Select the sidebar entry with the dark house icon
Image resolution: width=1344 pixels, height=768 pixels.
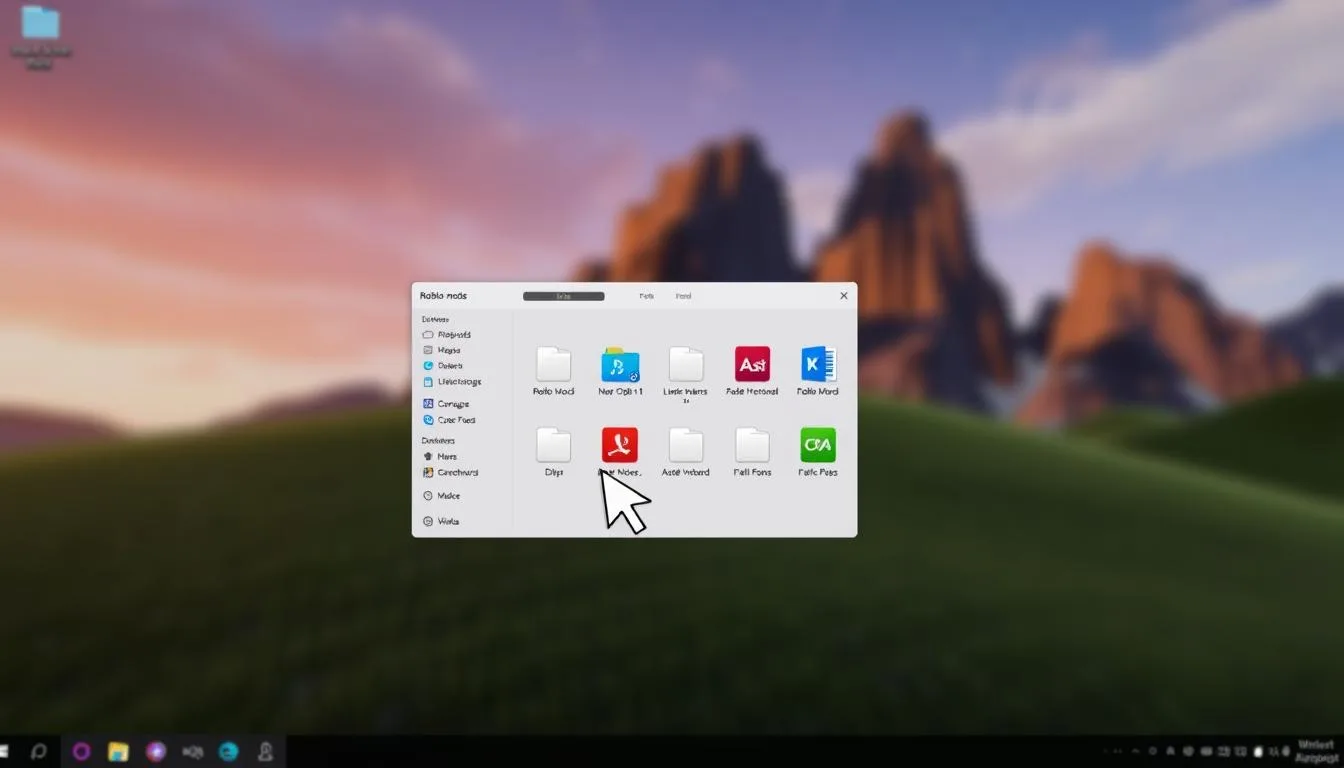click(x=440, y=456)
